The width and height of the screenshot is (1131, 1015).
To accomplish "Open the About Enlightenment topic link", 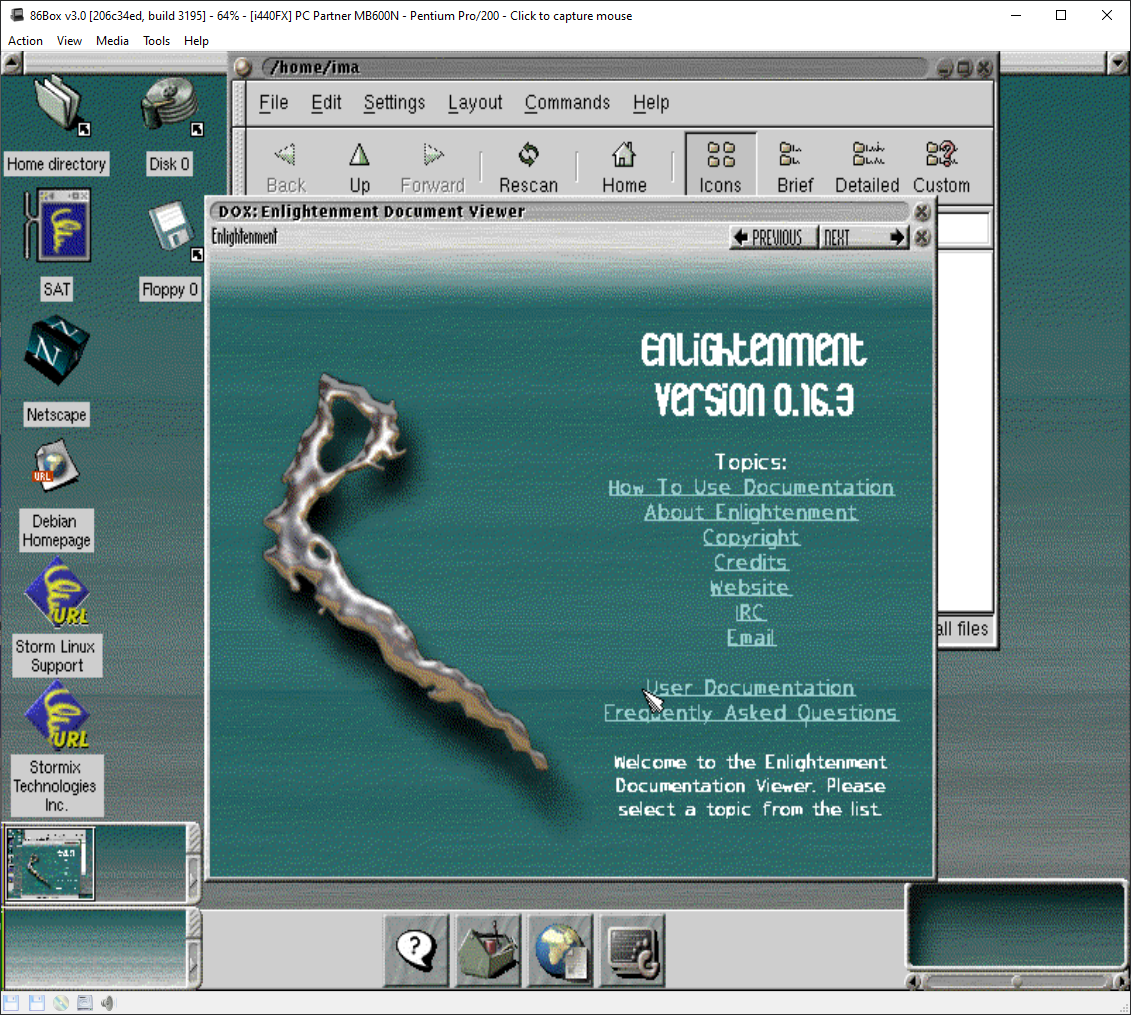I will click(751, 512).
